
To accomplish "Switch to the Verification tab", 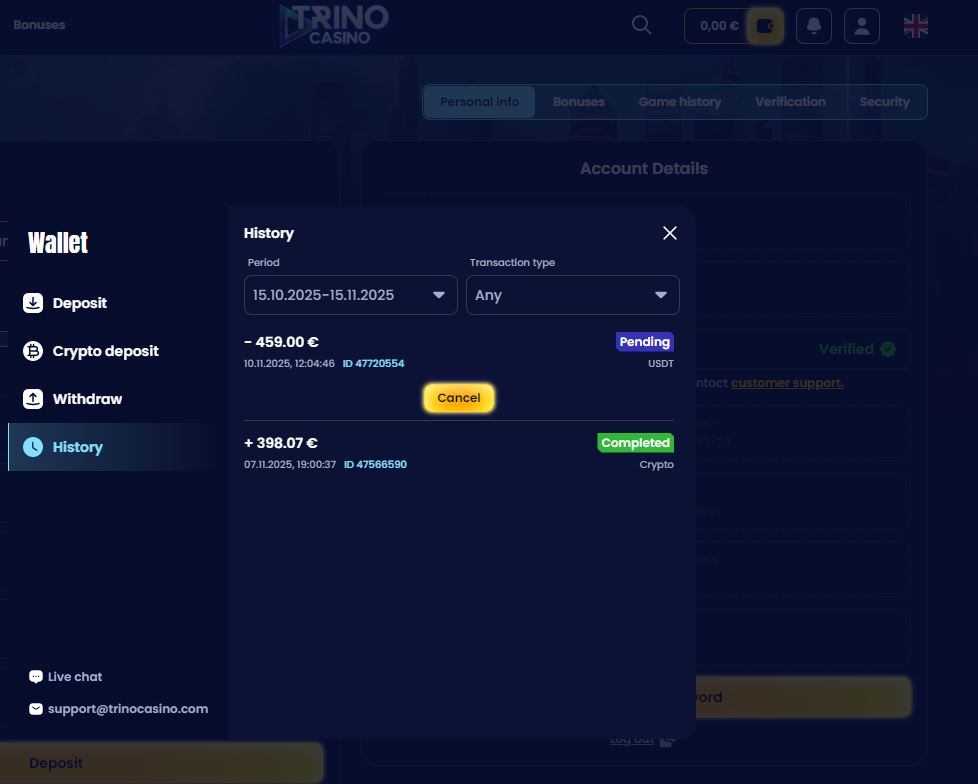I will click(x=790, y=102).
